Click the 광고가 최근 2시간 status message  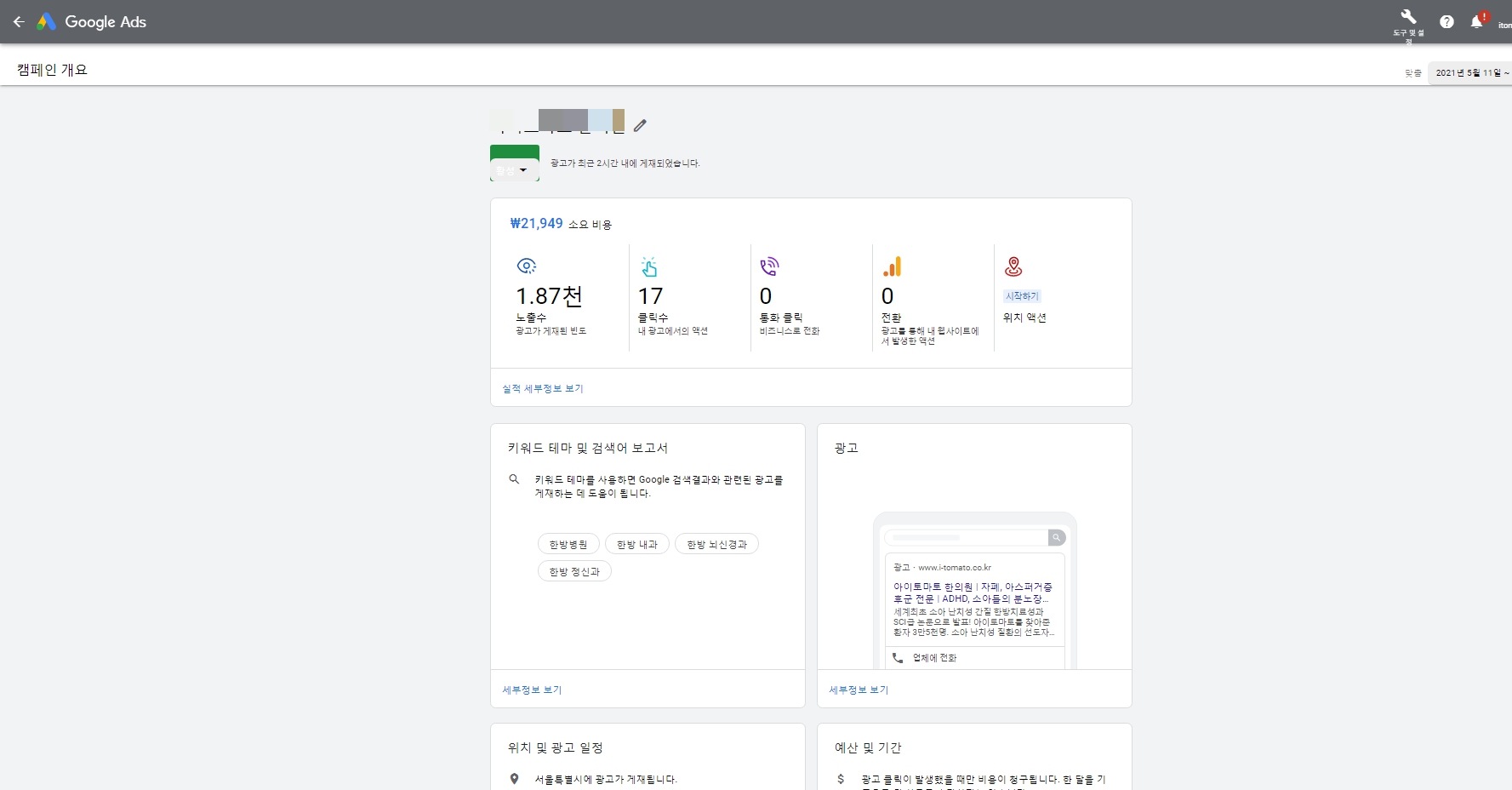625,163
